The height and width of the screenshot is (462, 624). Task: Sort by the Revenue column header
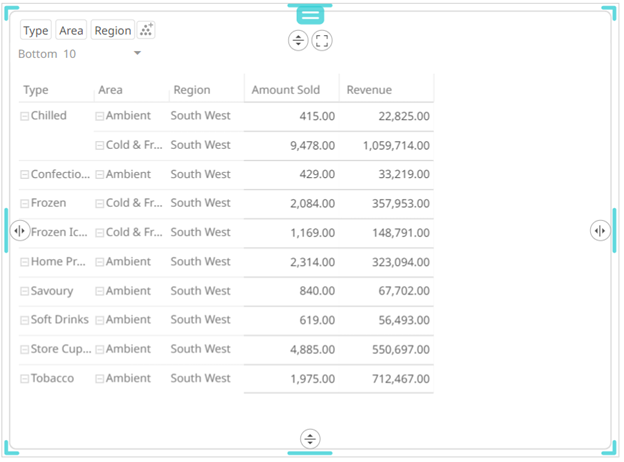click(x=369, y=90)
